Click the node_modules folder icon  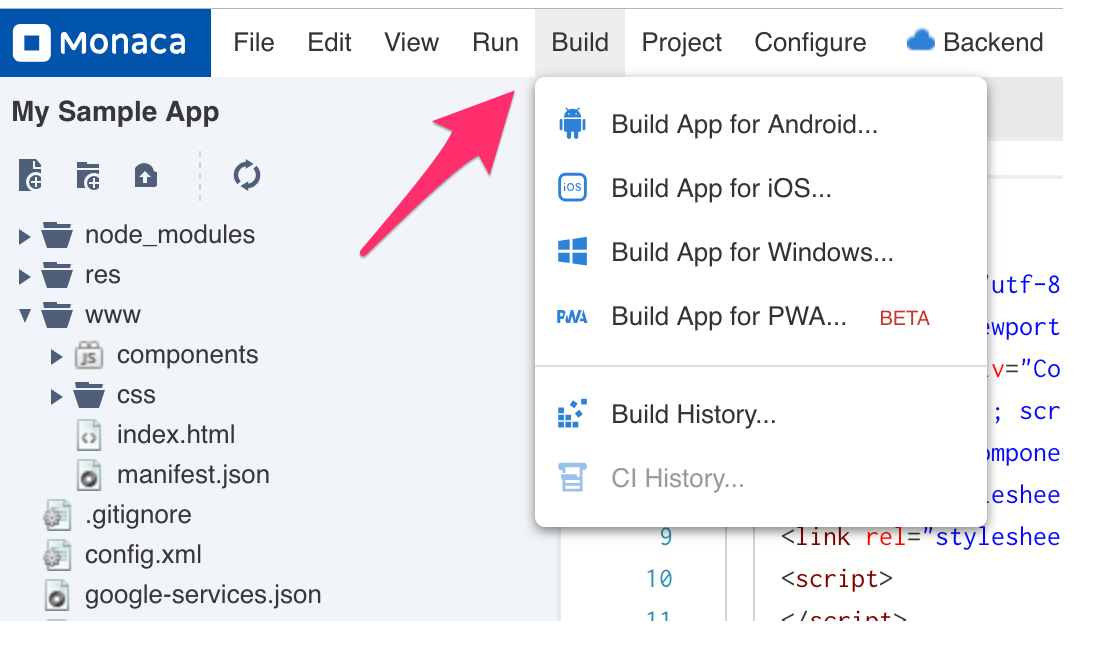pos(56,235)
